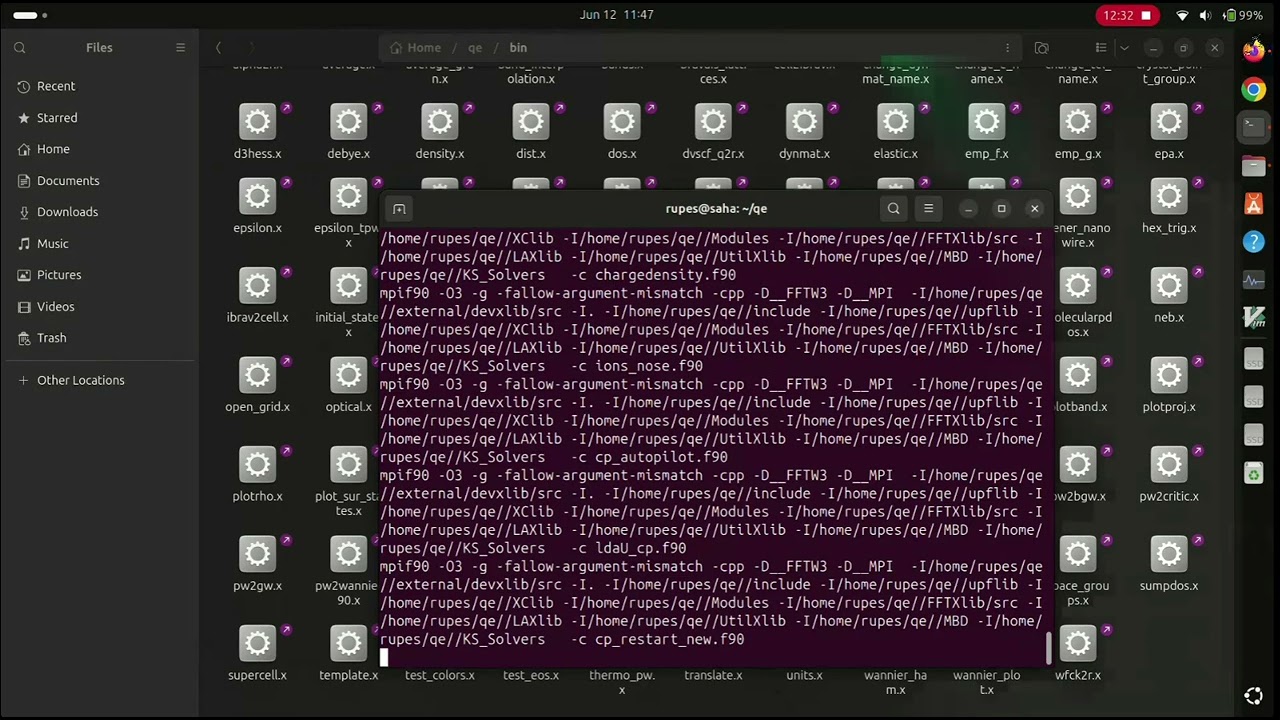Click the terminal vertical scrollbar
Screen dimensions: 1280x720
point(1049,648)
